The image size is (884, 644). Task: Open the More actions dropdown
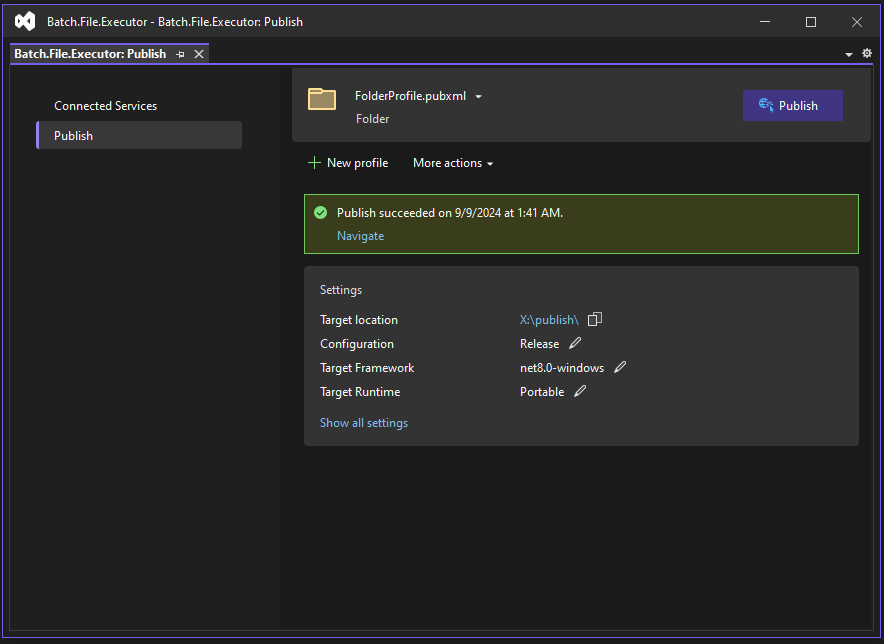coord(453,163)
